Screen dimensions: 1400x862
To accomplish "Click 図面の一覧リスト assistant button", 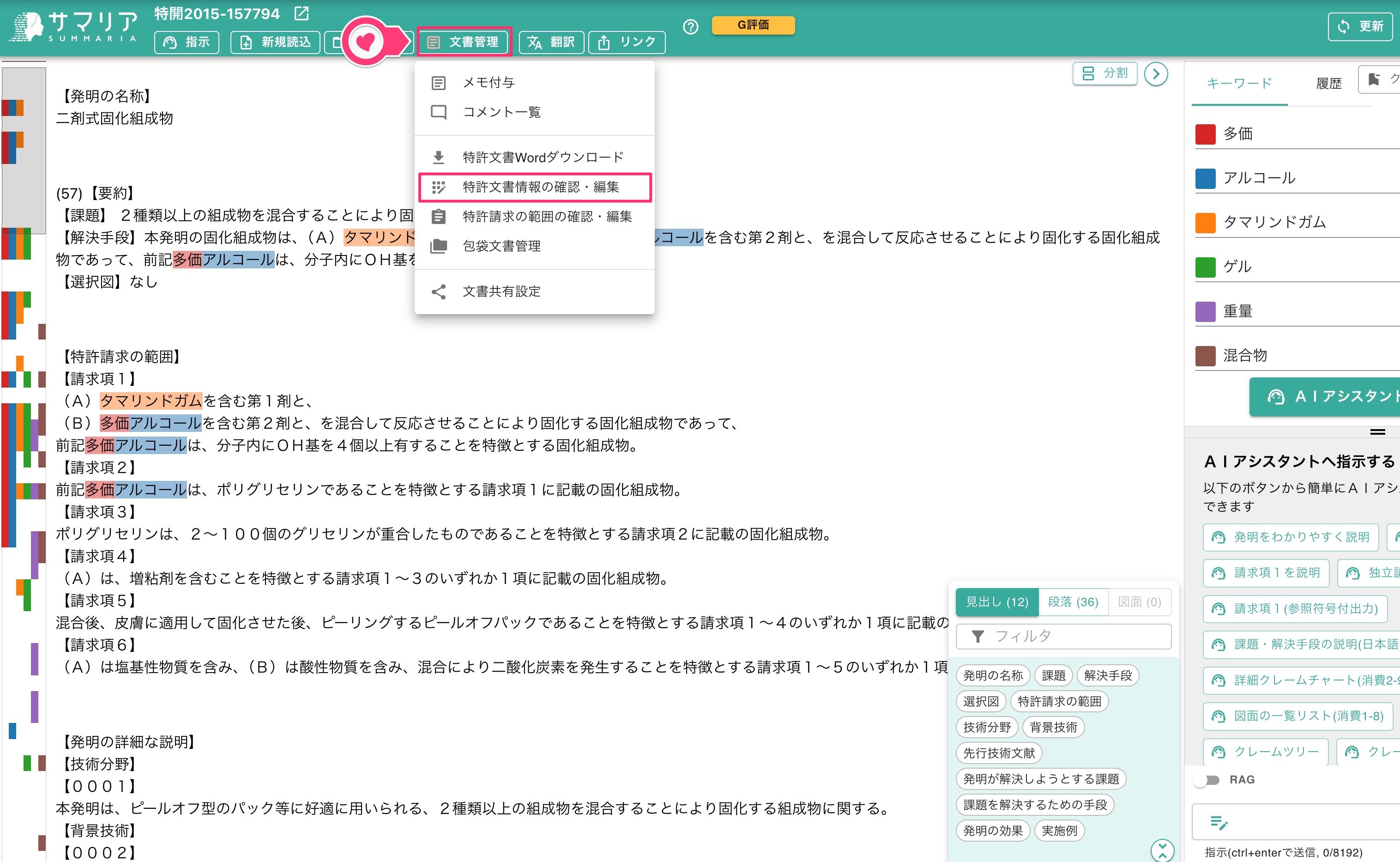I will point(1297,716).
